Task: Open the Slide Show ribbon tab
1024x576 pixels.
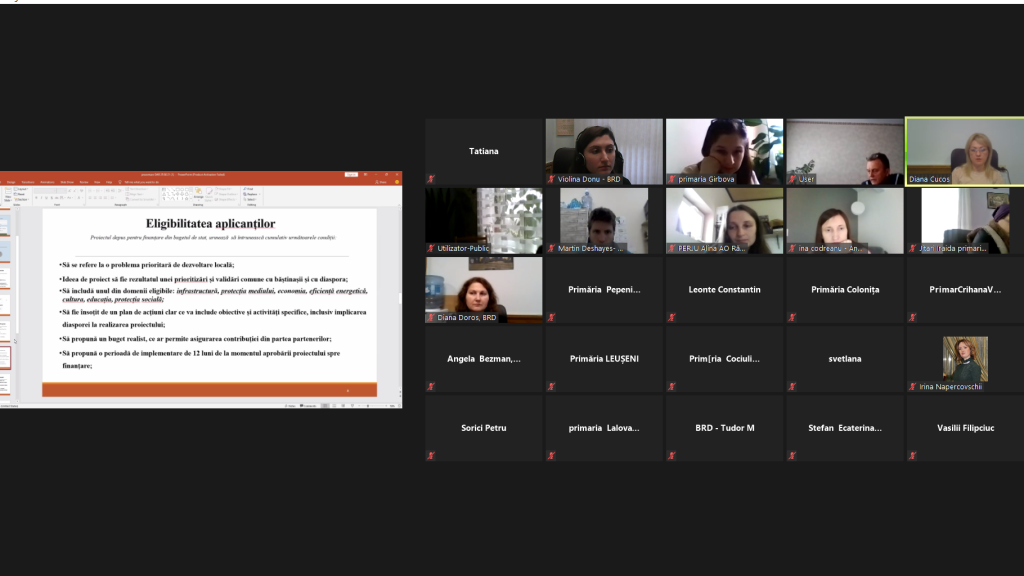Action: tap(67, 182)
